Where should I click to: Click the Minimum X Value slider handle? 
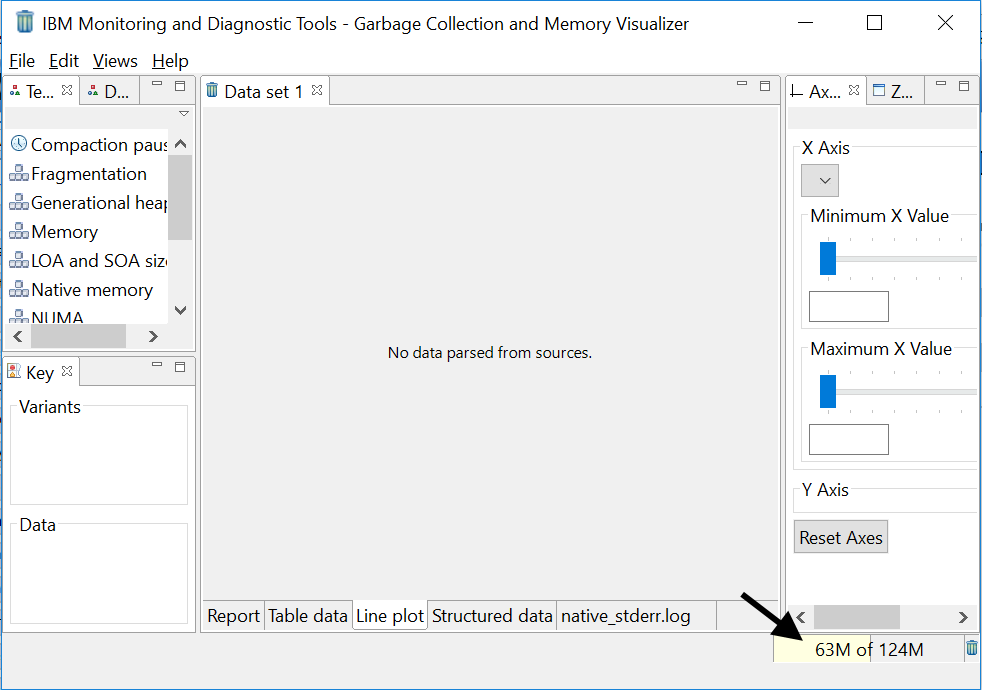(x=828, y=259)
